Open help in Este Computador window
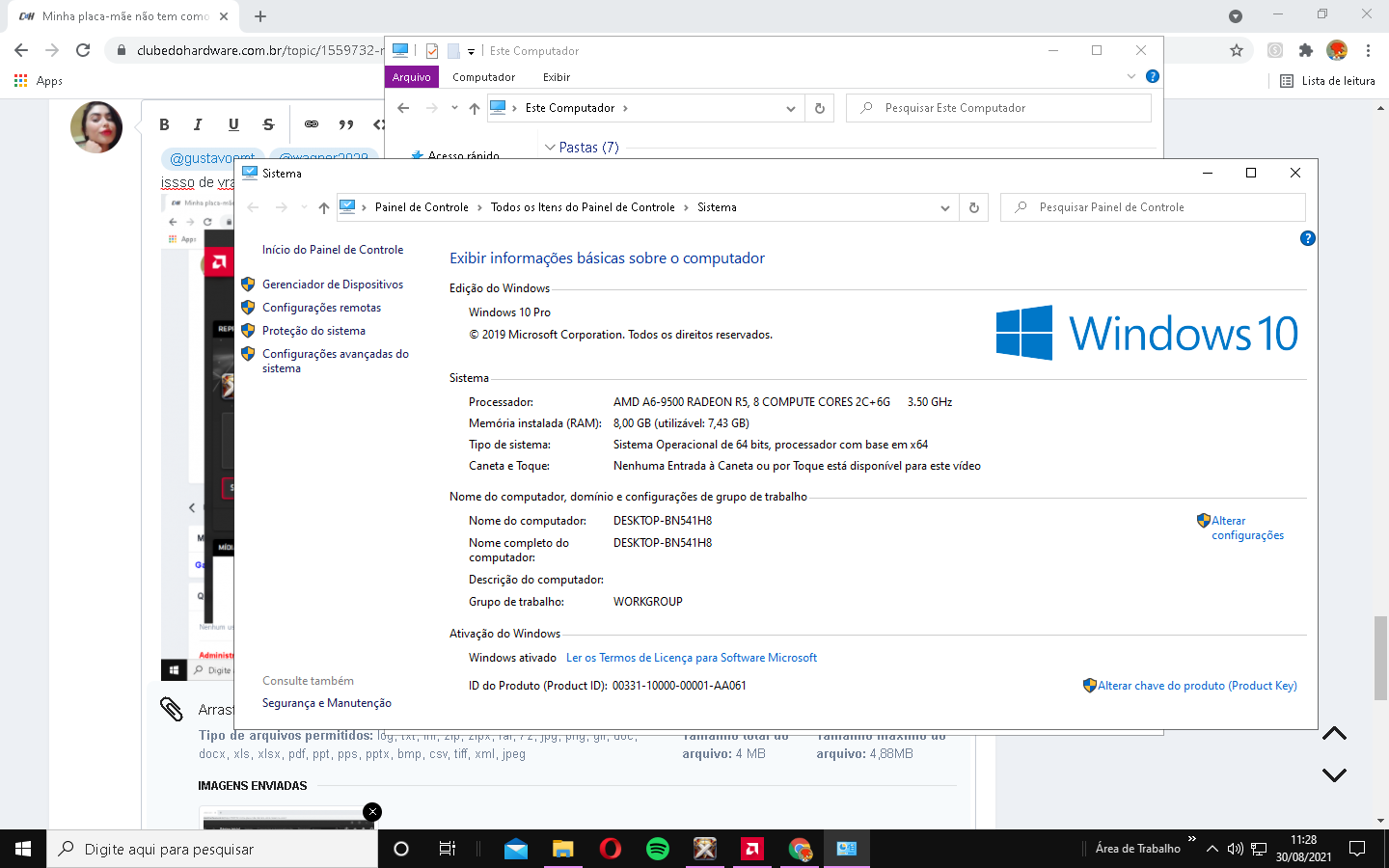The image size is (1389, 868). tap(1153, 76)
